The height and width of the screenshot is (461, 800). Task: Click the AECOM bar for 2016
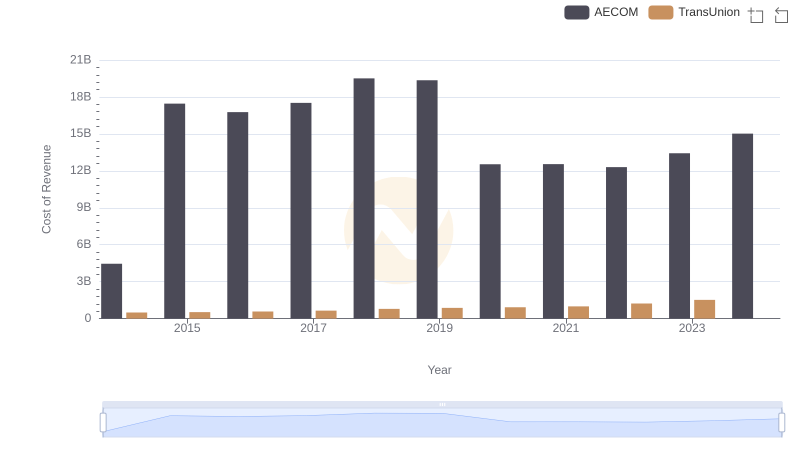(x=238, y=215)
